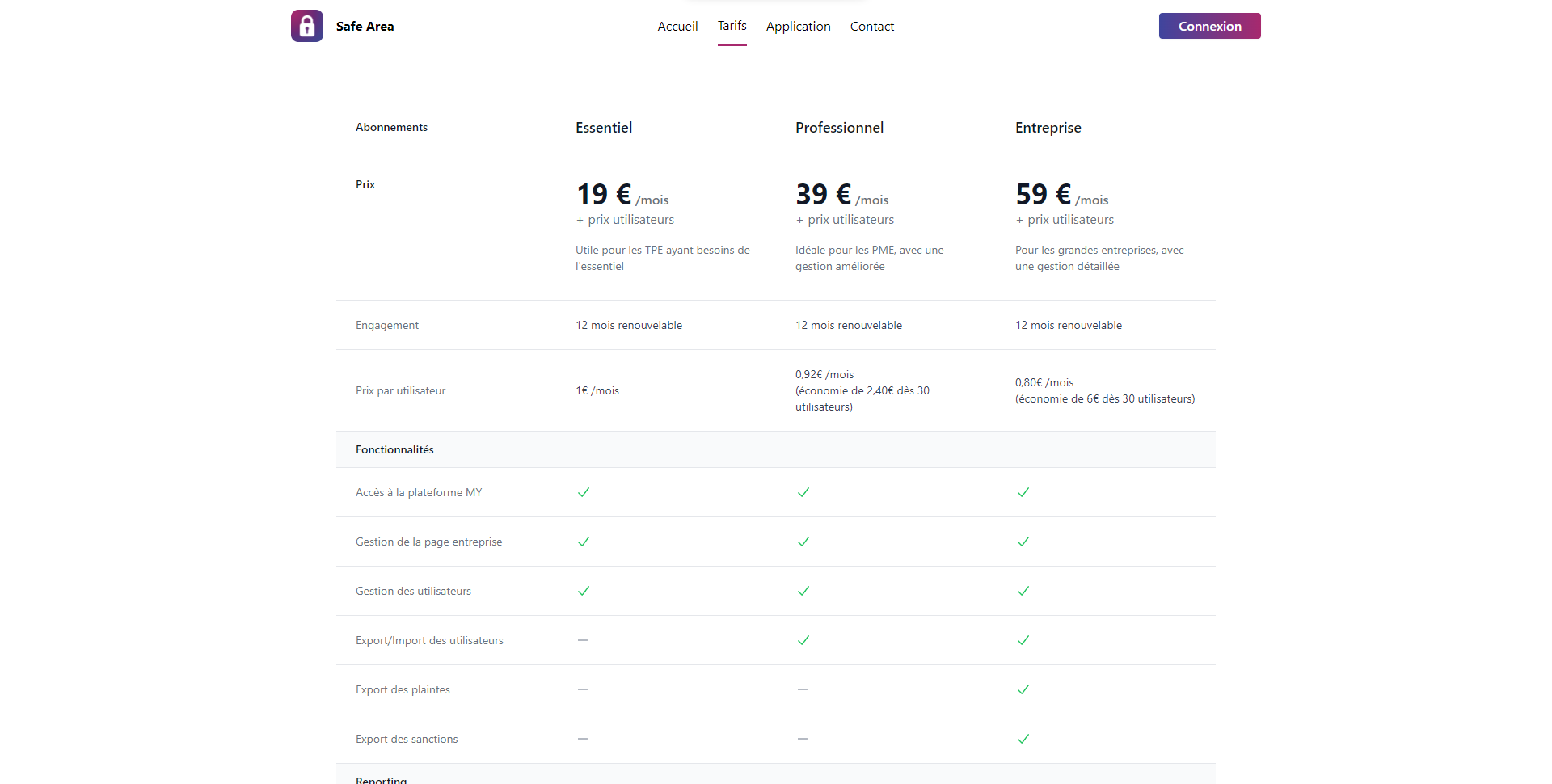Viewport: 1552px width, 784px height.
Task: Click the 39 € price
Action: pyautogui.click(x=824, y=194)
